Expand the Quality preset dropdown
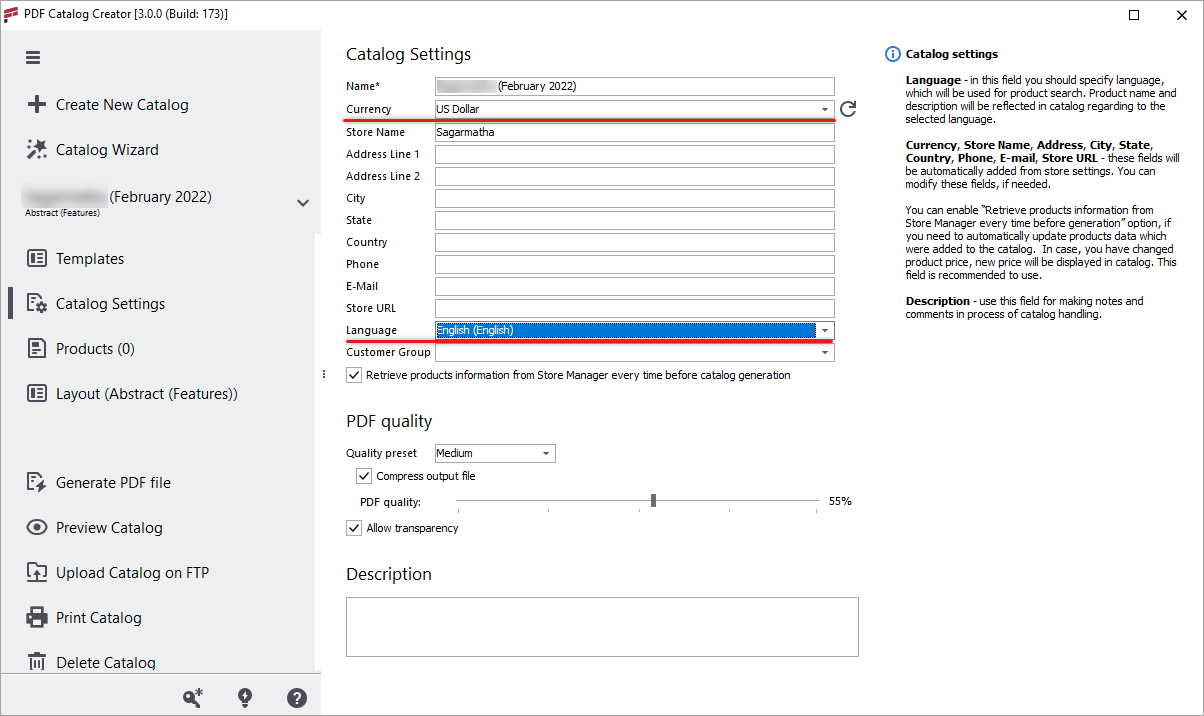 coord(495,453)
